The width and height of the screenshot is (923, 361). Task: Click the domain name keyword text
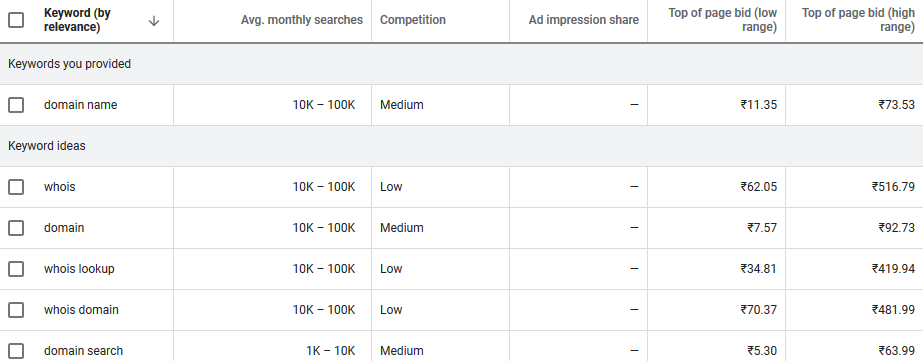[80, 105]
